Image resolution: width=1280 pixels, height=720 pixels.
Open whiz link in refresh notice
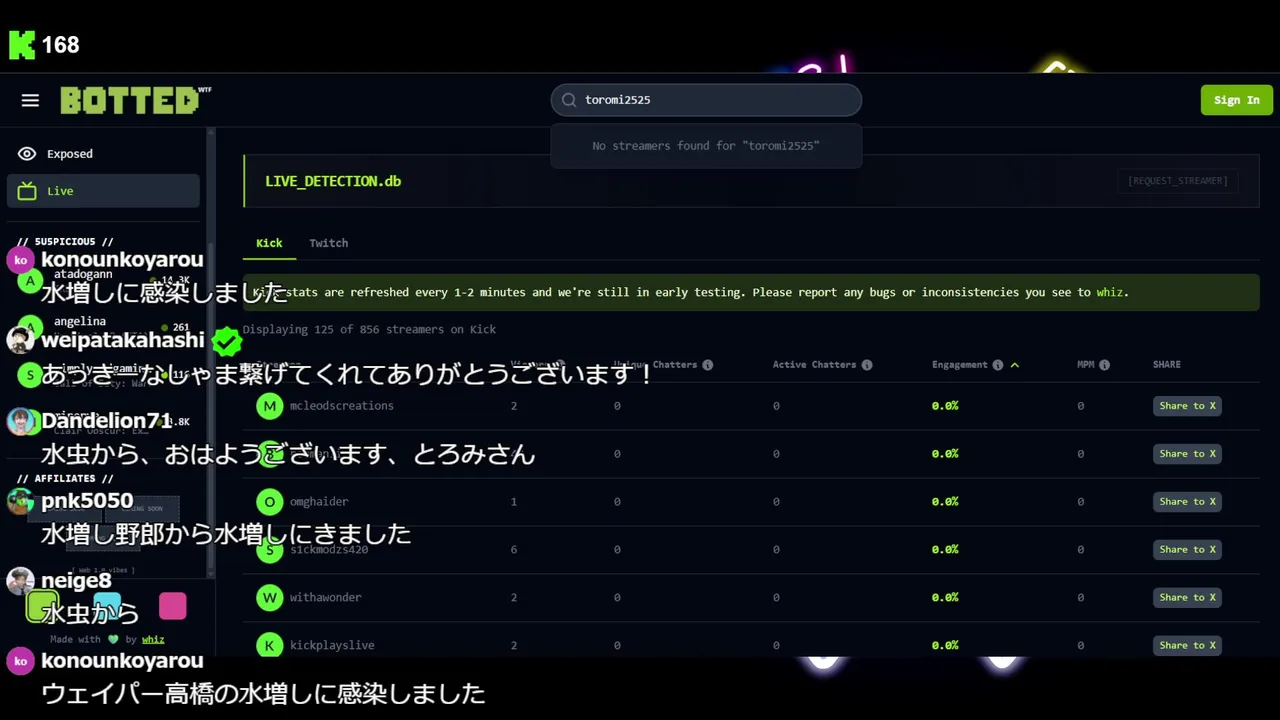click(x=1110, y=293)
